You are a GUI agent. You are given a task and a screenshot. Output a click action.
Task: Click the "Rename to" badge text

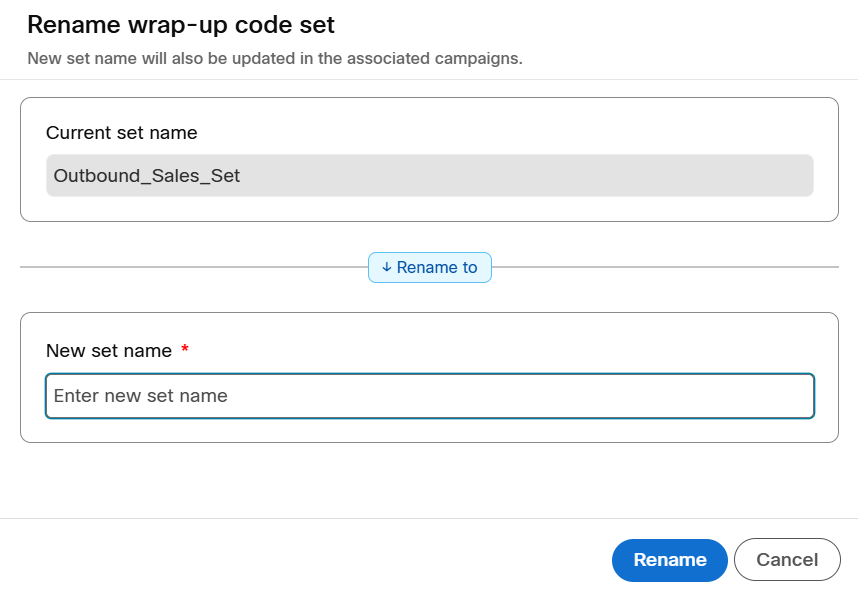437,268
